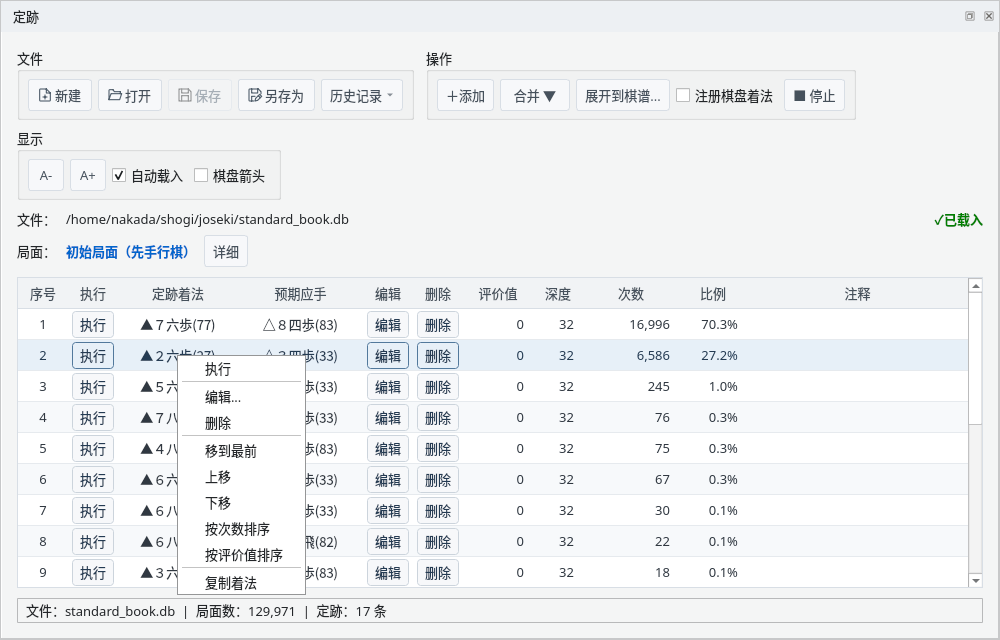Select 复制着法 in the context menu
This screenshot has width=1000, height=640.
click(241, 583)
